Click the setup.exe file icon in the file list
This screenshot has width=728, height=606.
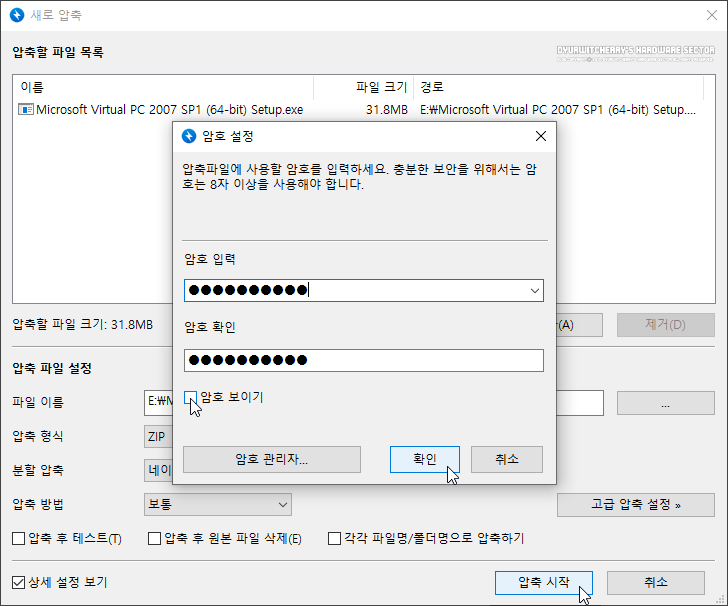pyautogui.click(x=26, y=110)
